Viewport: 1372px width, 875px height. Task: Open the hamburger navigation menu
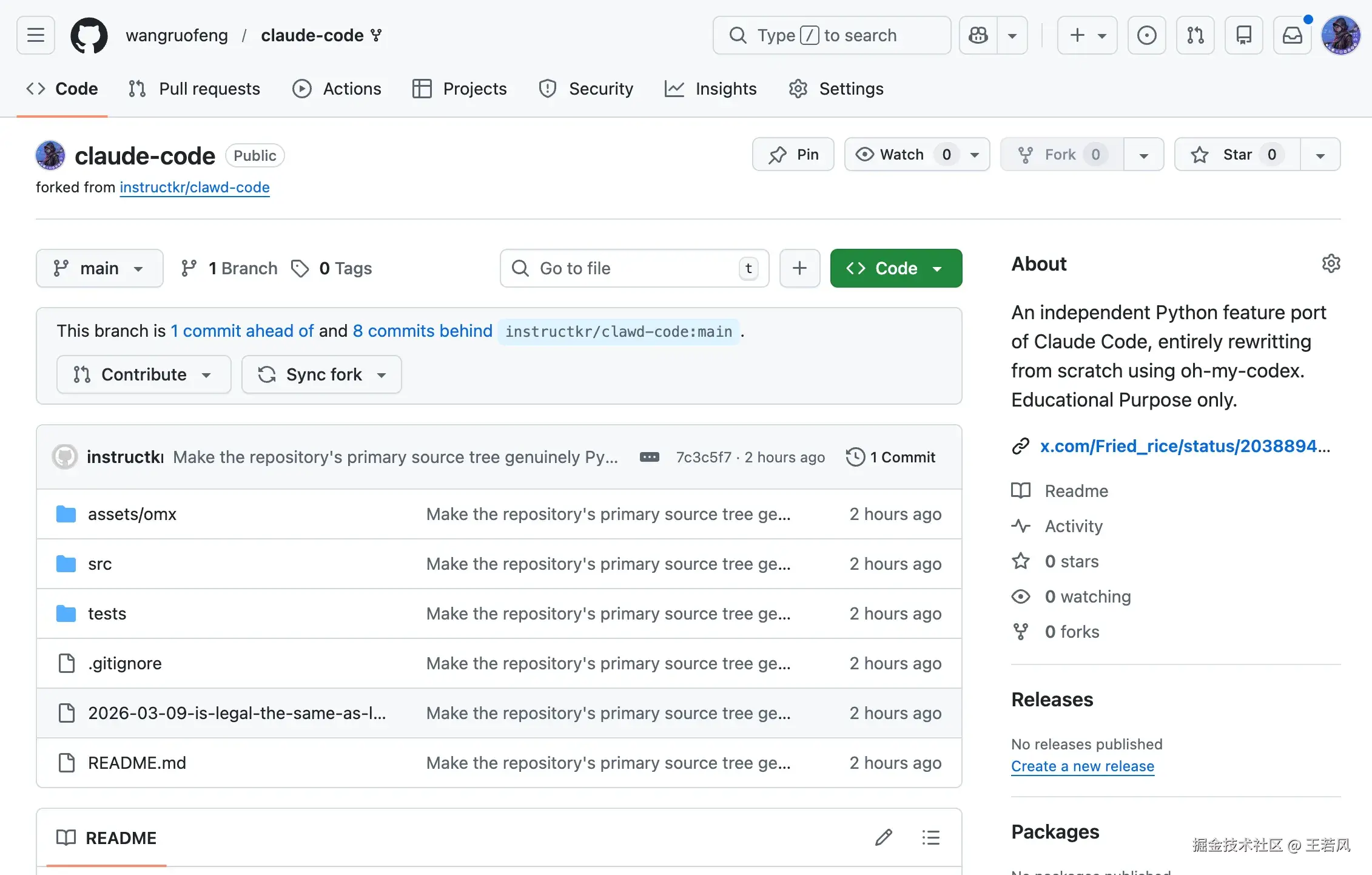[36, 35]
